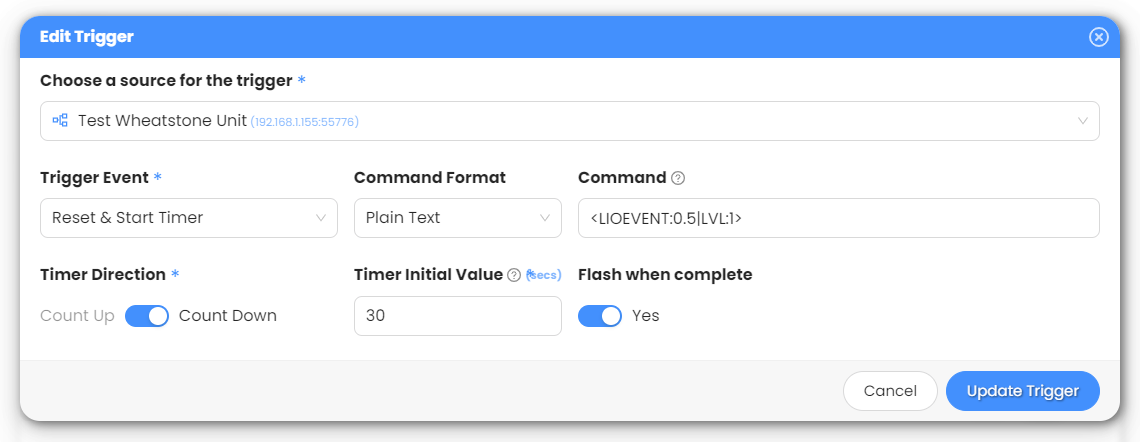
Task: Click the help icon next to Command
Action: (x=678, y=178)
